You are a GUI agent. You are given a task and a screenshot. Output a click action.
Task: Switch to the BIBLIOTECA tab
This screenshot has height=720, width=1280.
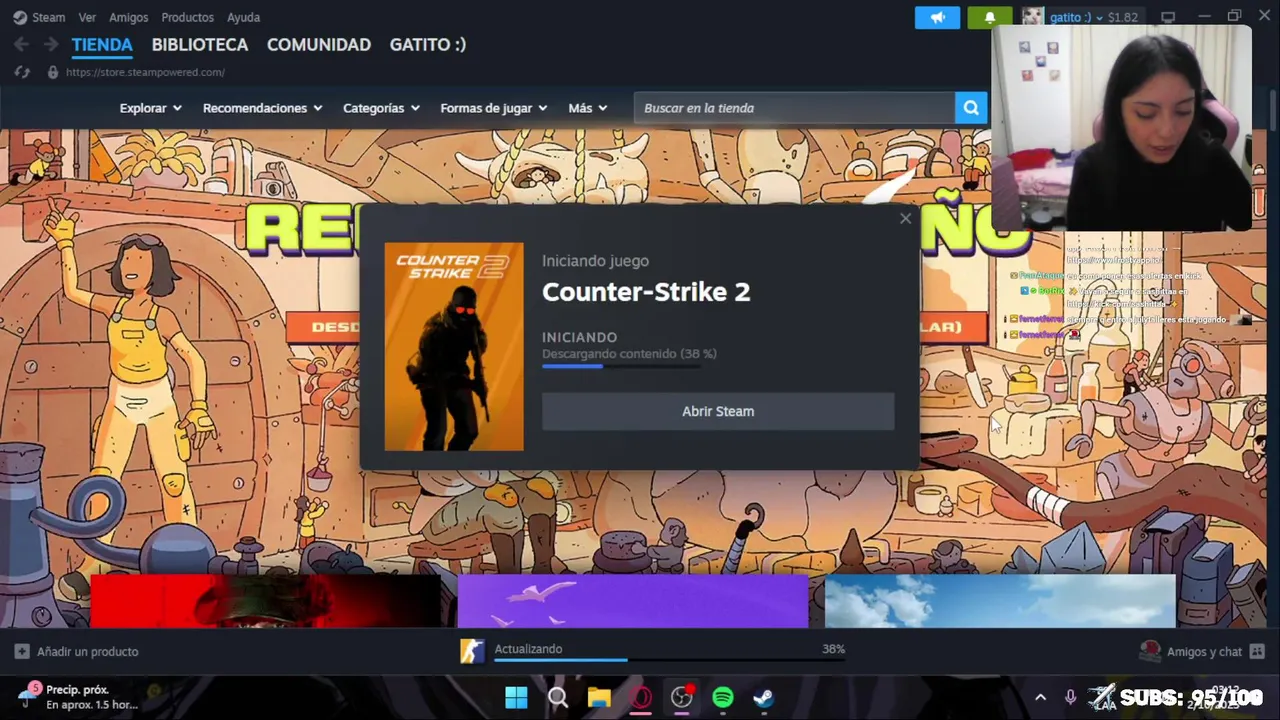pyautogui.click(x=200, y=45)
